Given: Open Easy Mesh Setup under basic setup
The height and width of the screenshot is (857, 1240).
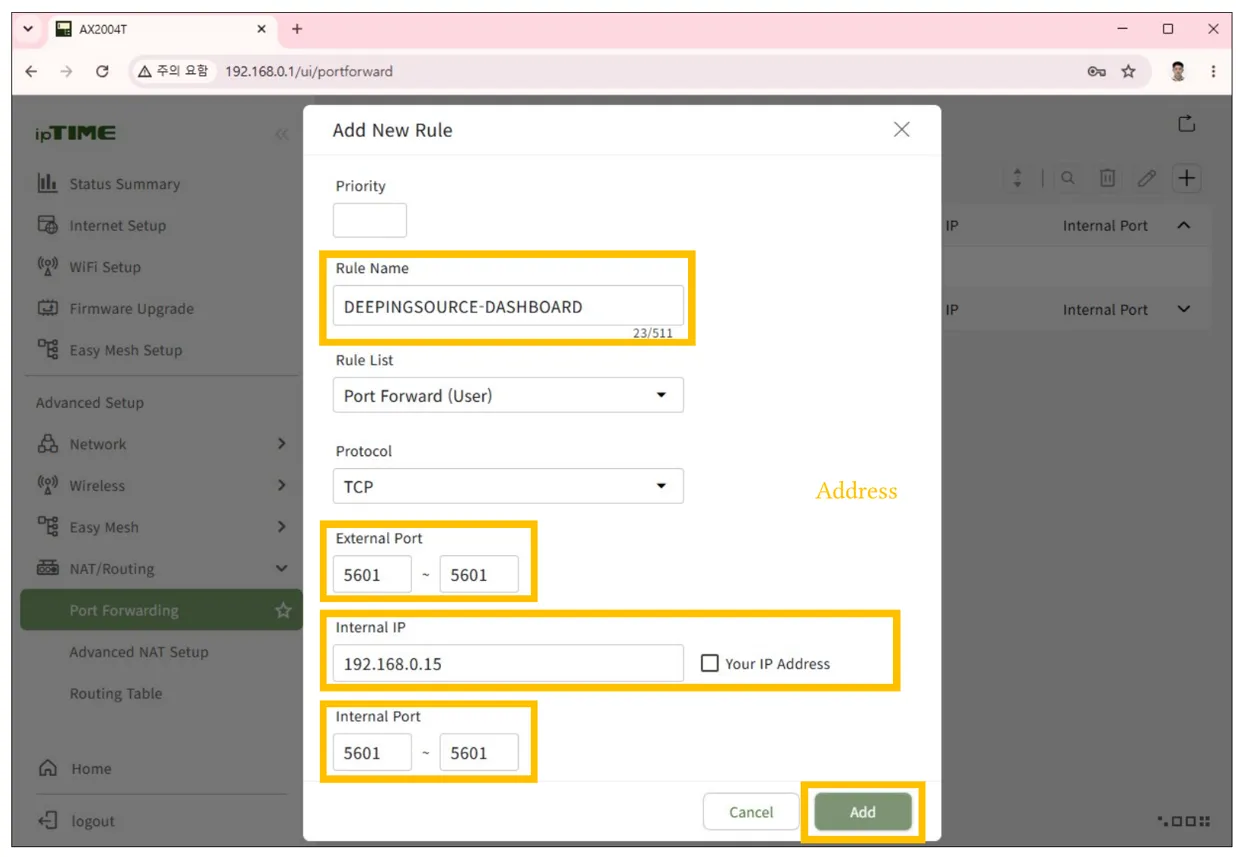Looking at the screenshot, I should pos(126,350).
